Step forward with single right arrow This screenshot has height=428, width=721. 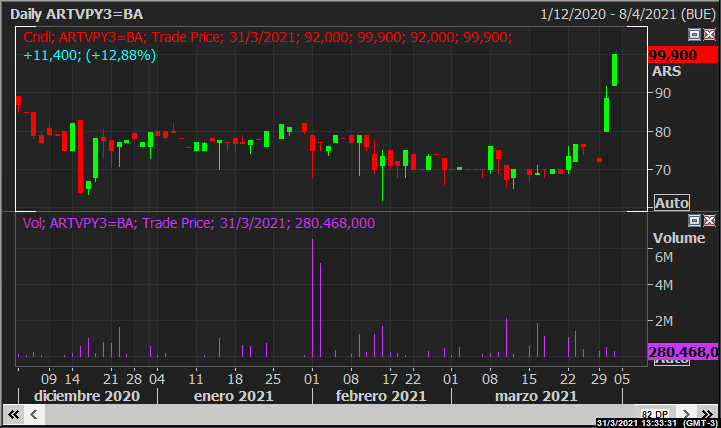click(x=686, y=414)
